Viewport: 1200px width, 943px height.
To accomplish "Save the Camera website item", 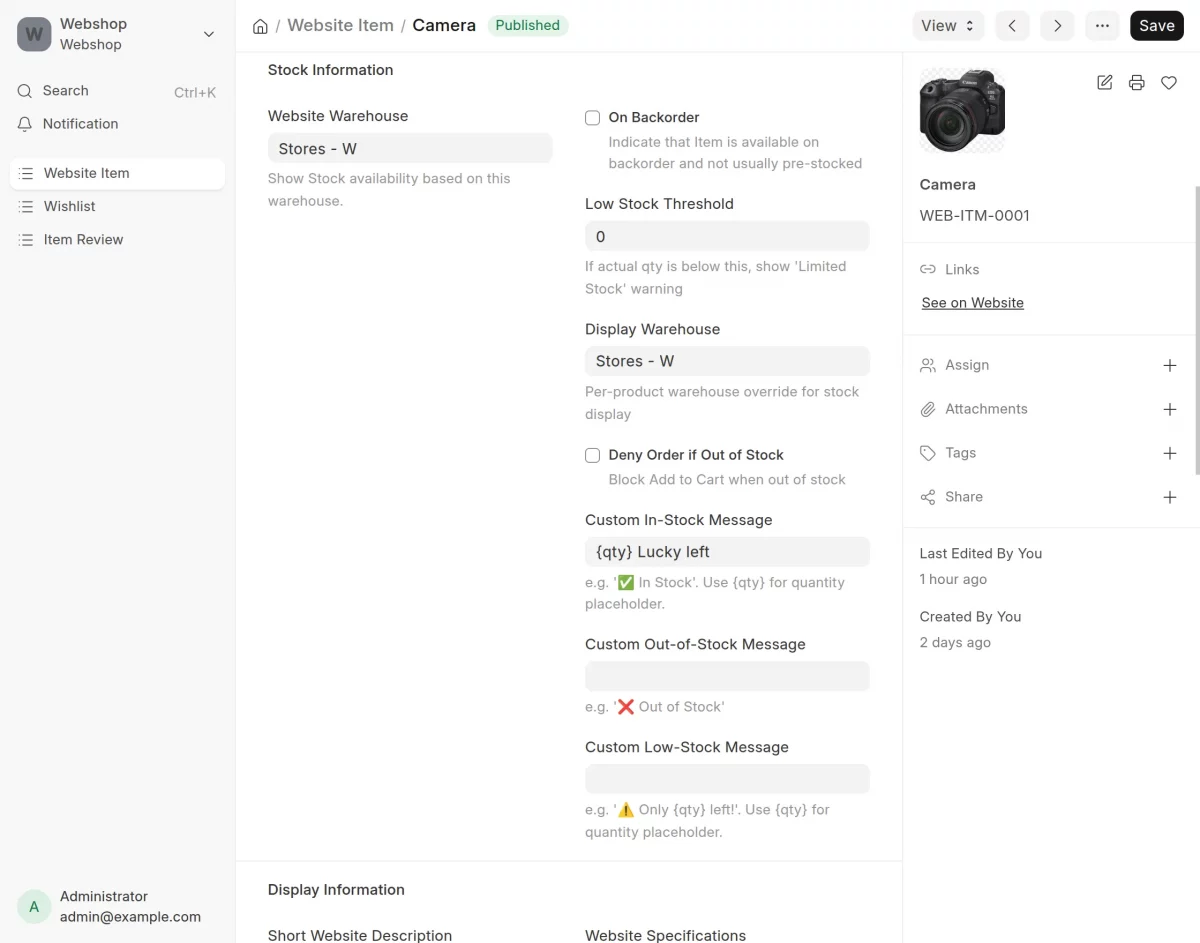I will click(1157, 26).
